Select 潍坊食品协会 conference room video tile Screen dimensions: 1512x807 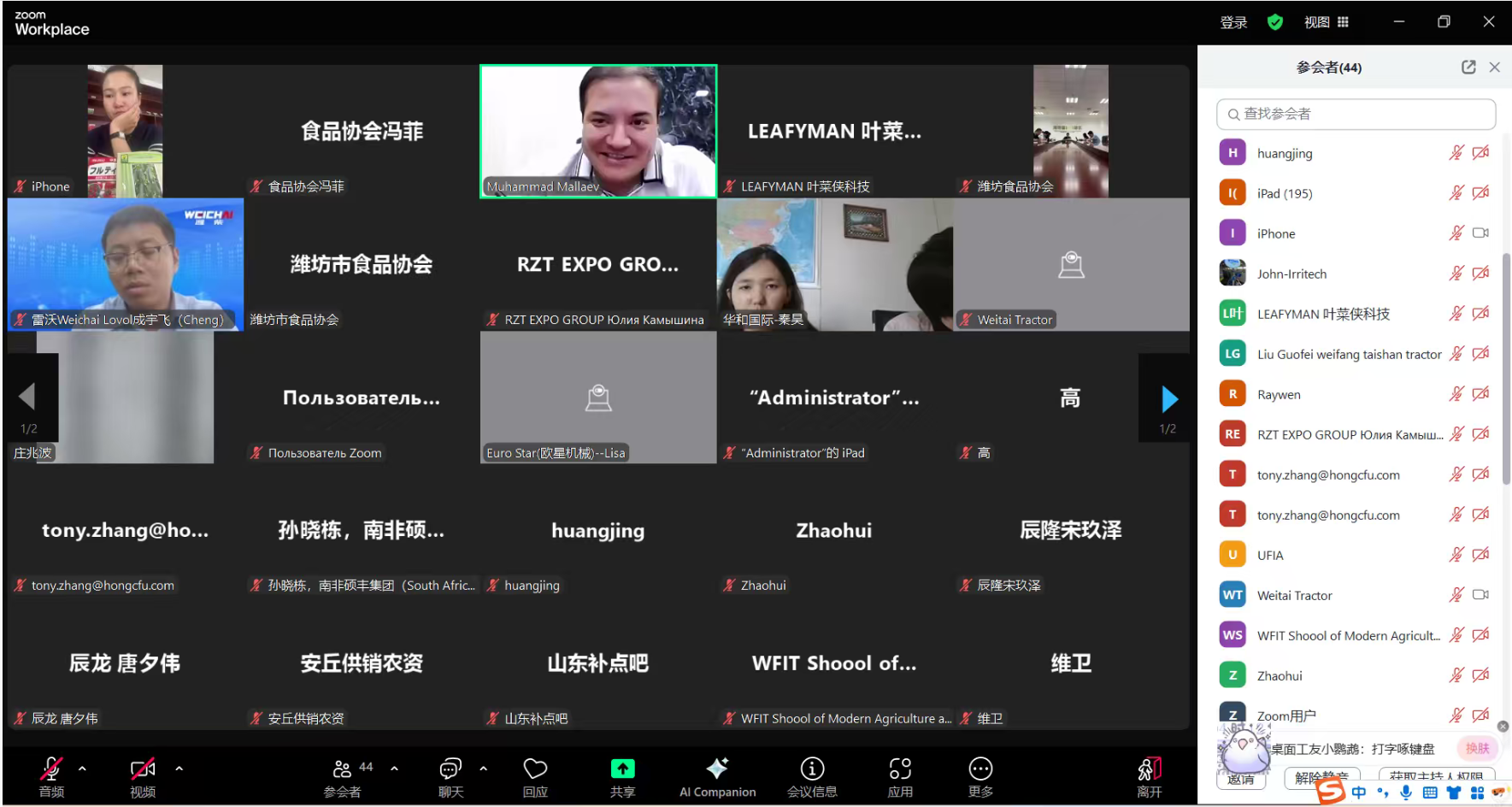1071,132
